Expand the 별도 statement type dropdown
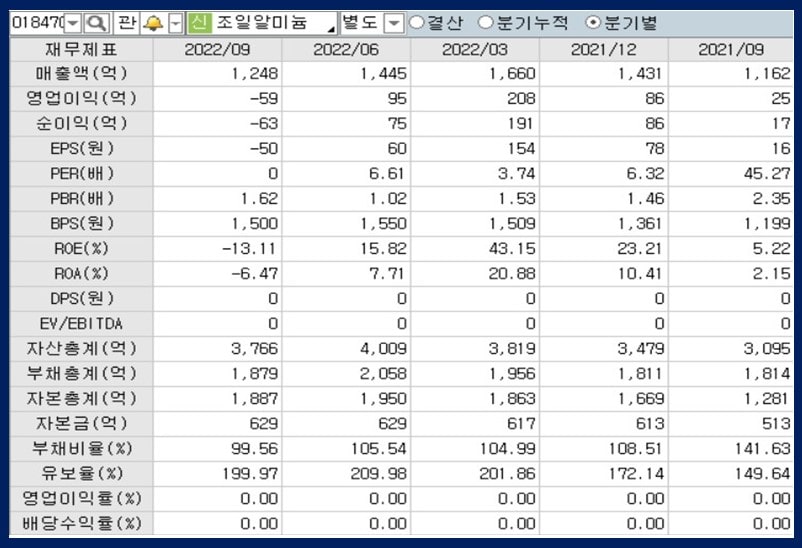 [x=394, y=23]
